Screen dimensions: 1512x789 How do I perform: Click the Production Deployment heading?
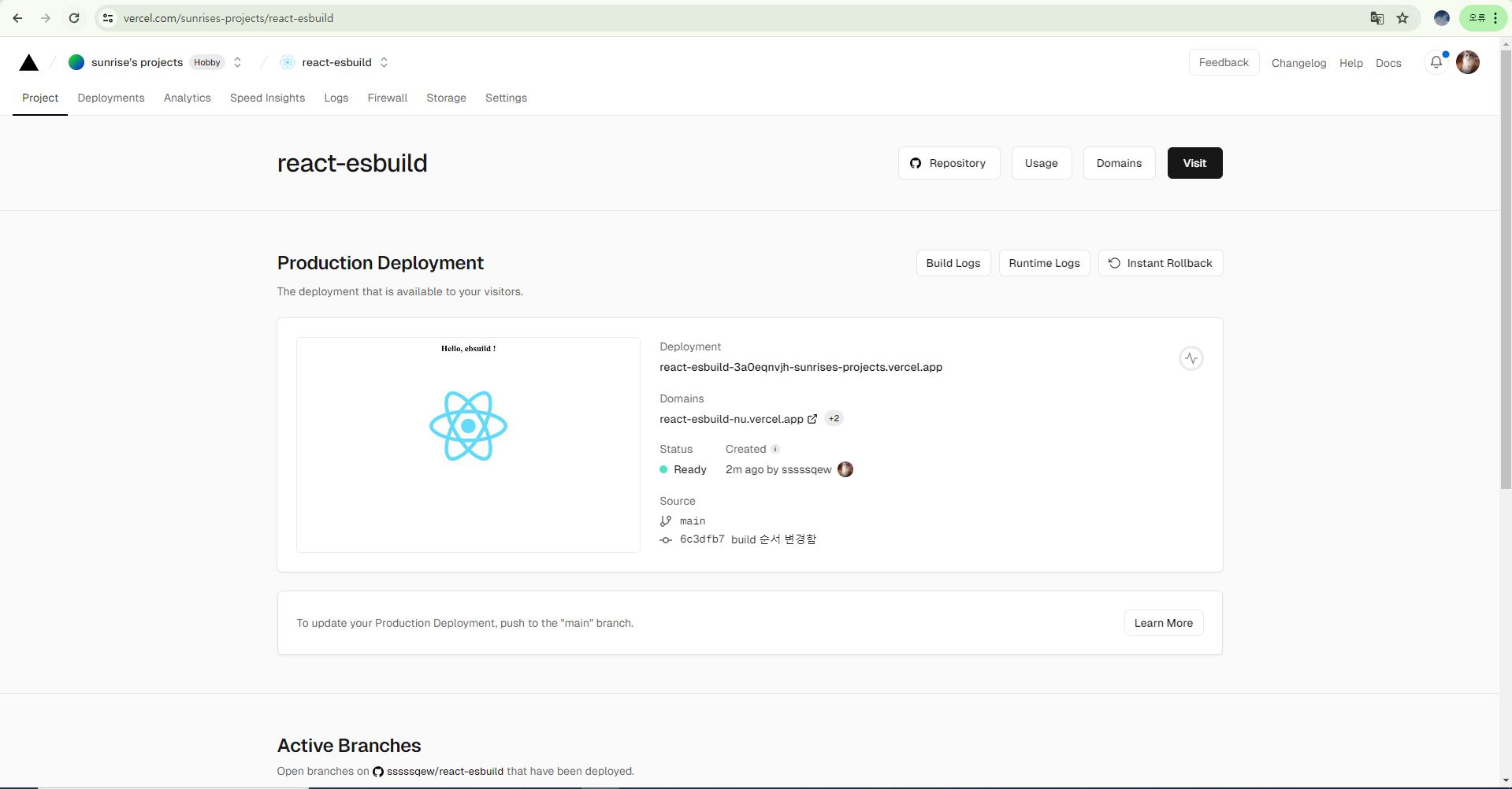(x=381, y=263)
